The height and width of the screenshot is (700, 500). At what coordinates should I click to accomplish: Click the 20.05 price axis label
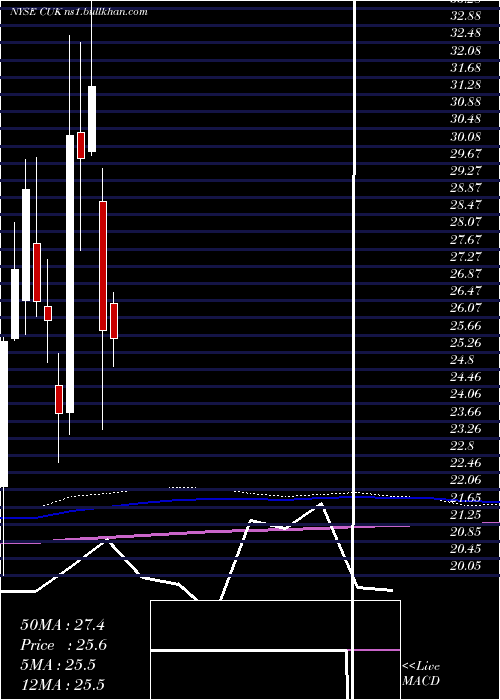[x=465, y=566]
